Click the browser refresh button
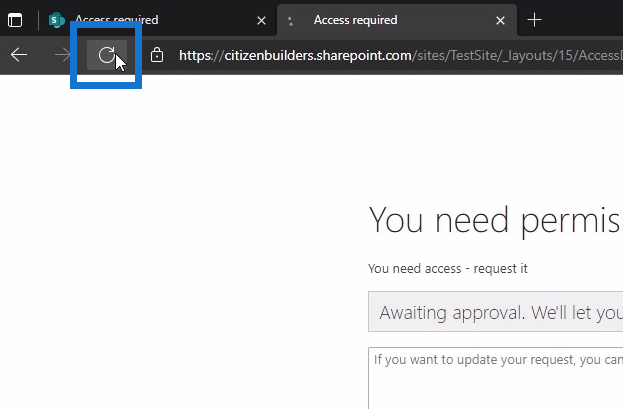623x409 pixels. tap(107, 55)
